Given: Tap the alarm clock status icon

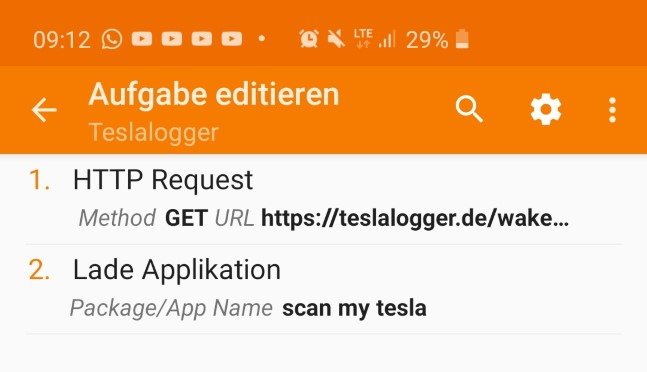Looking at the screenshot, I should point(309,39).
